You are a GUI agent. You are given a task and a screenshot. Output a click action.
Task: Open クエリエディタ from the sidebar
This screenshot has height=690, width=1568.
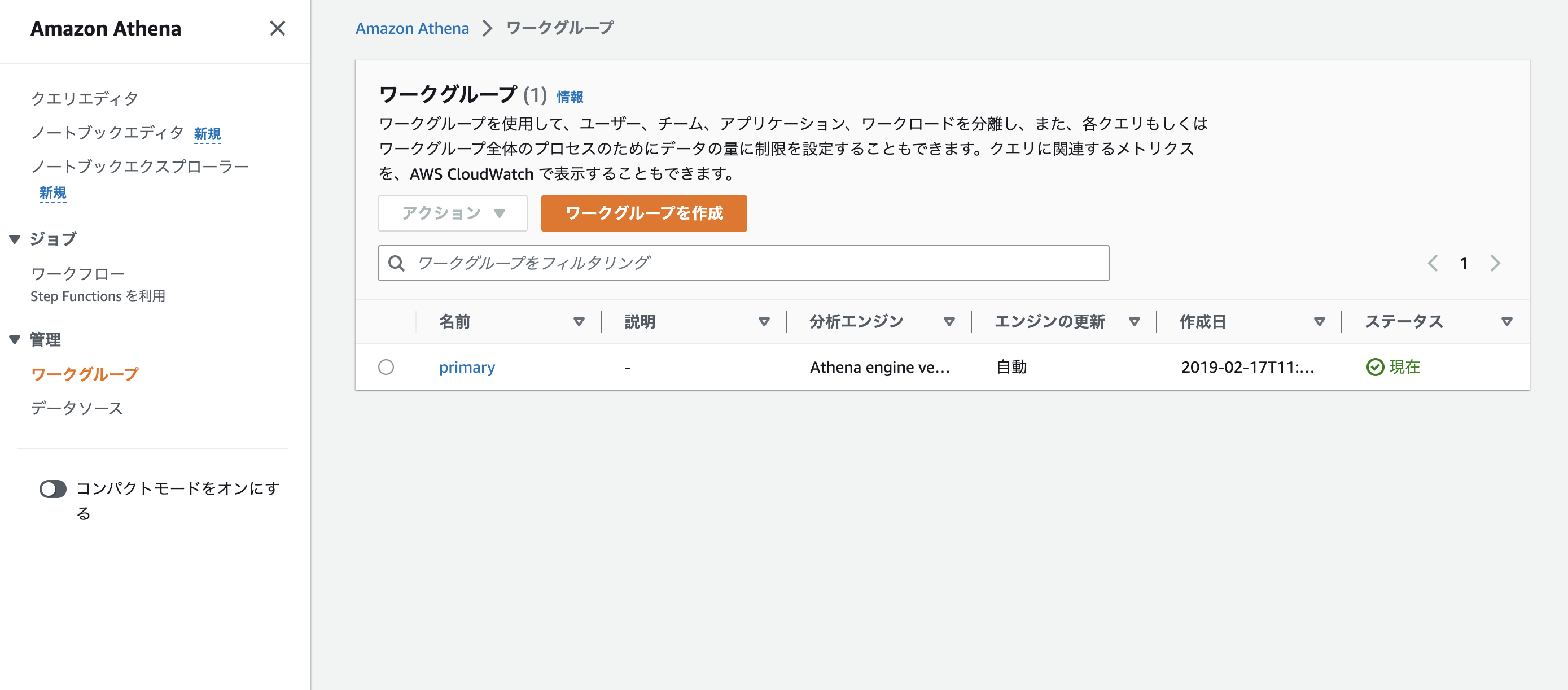point(85,98)
